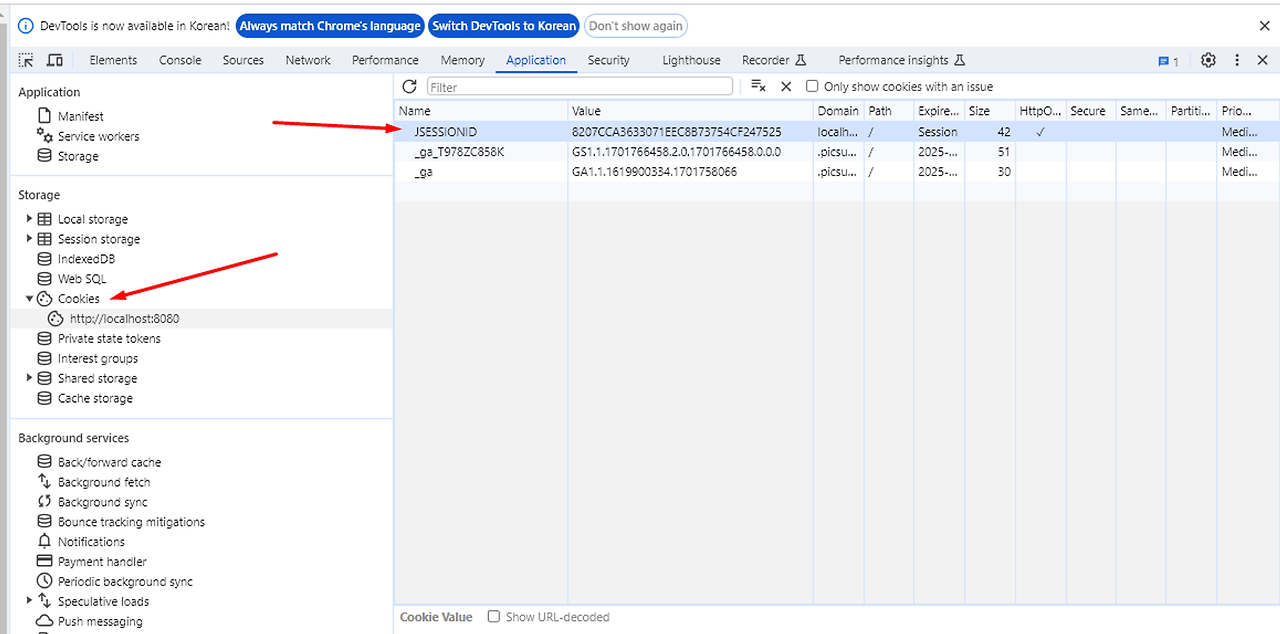Click Don't show again button

pos(636,26)
